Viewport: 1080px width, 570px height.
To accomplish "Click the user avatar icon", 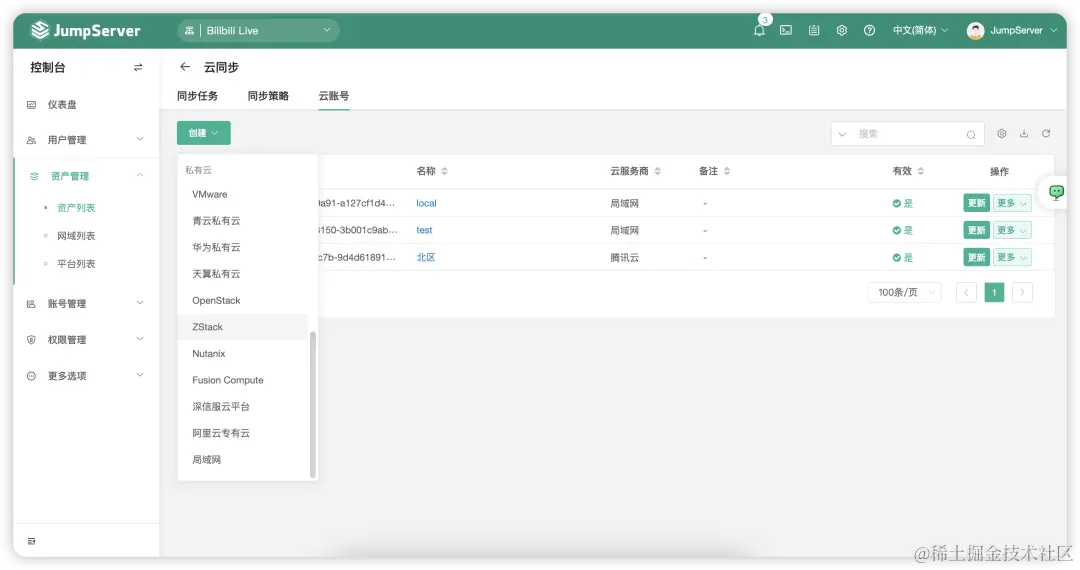I will point(975,30).
